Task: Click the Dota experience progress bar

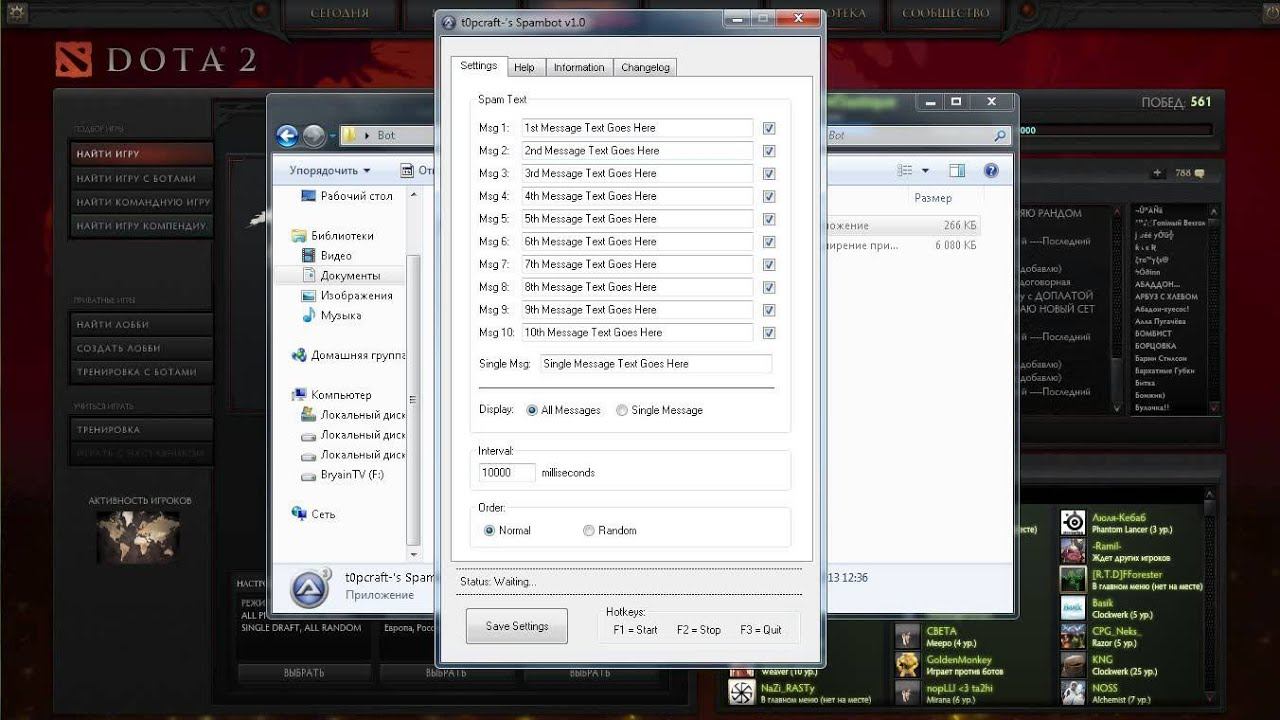Action: (1118, 130)
